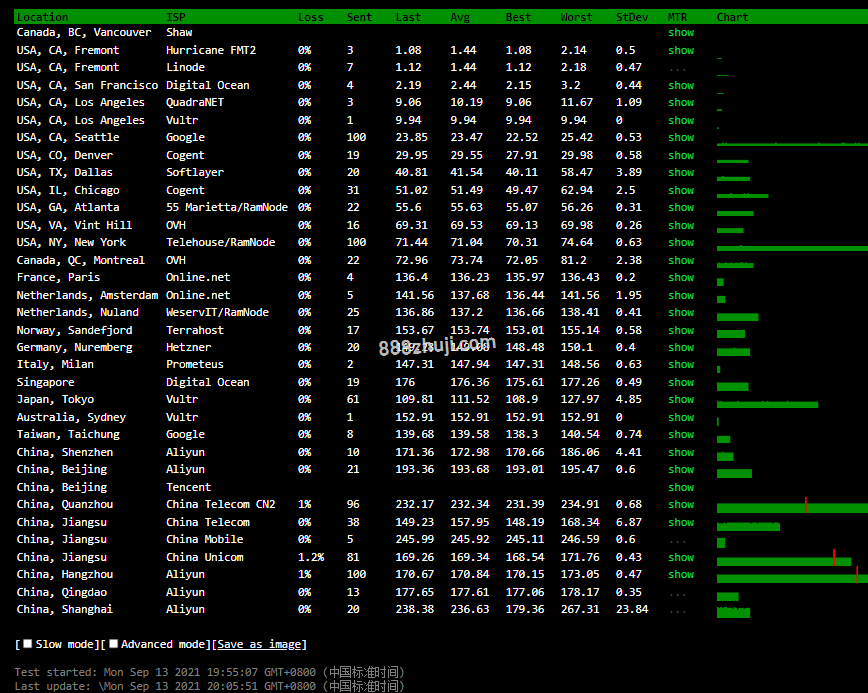The image size is (868, 693).
Task: Click the Japan Tokyo latency chart bar
Action: click(x=767, y=405)
